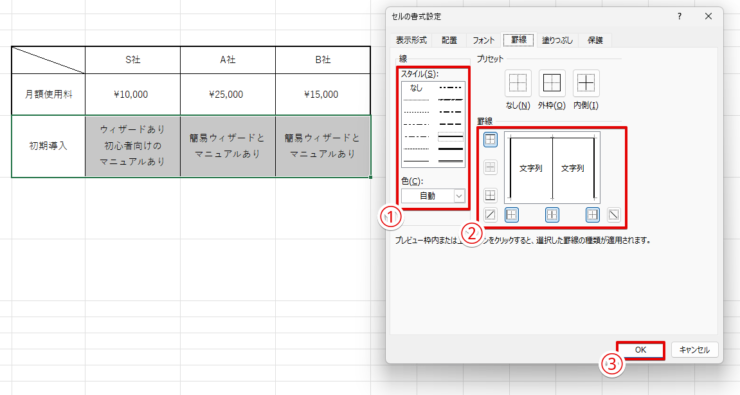
Task: Toggle the right border button
Action: pos(593,215)
